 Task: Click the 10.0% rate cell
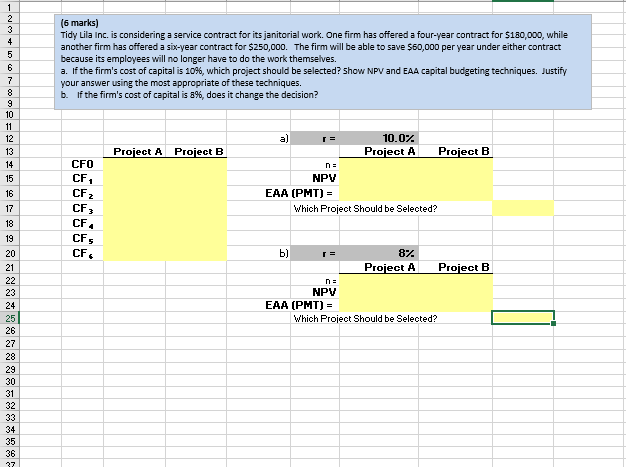point(379,139)
